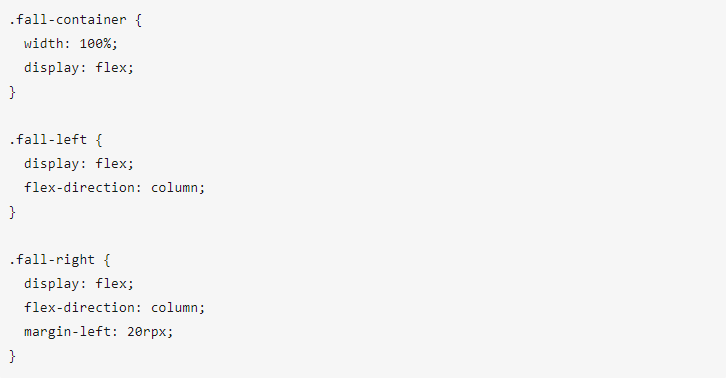Click flex-direction: column under .fall-left
The width and height of the screenshot is (726, 378).
tap(114, 188)
